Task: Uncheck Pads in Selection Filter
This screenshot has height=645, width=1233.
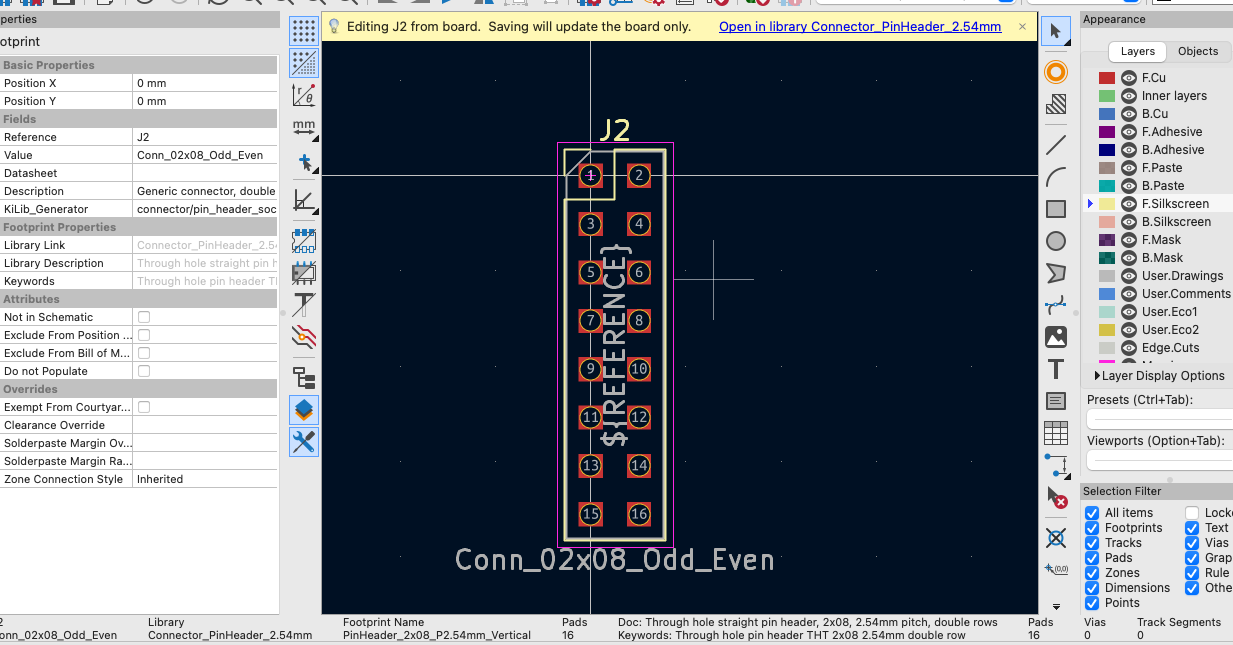Action: (1092, 558)
